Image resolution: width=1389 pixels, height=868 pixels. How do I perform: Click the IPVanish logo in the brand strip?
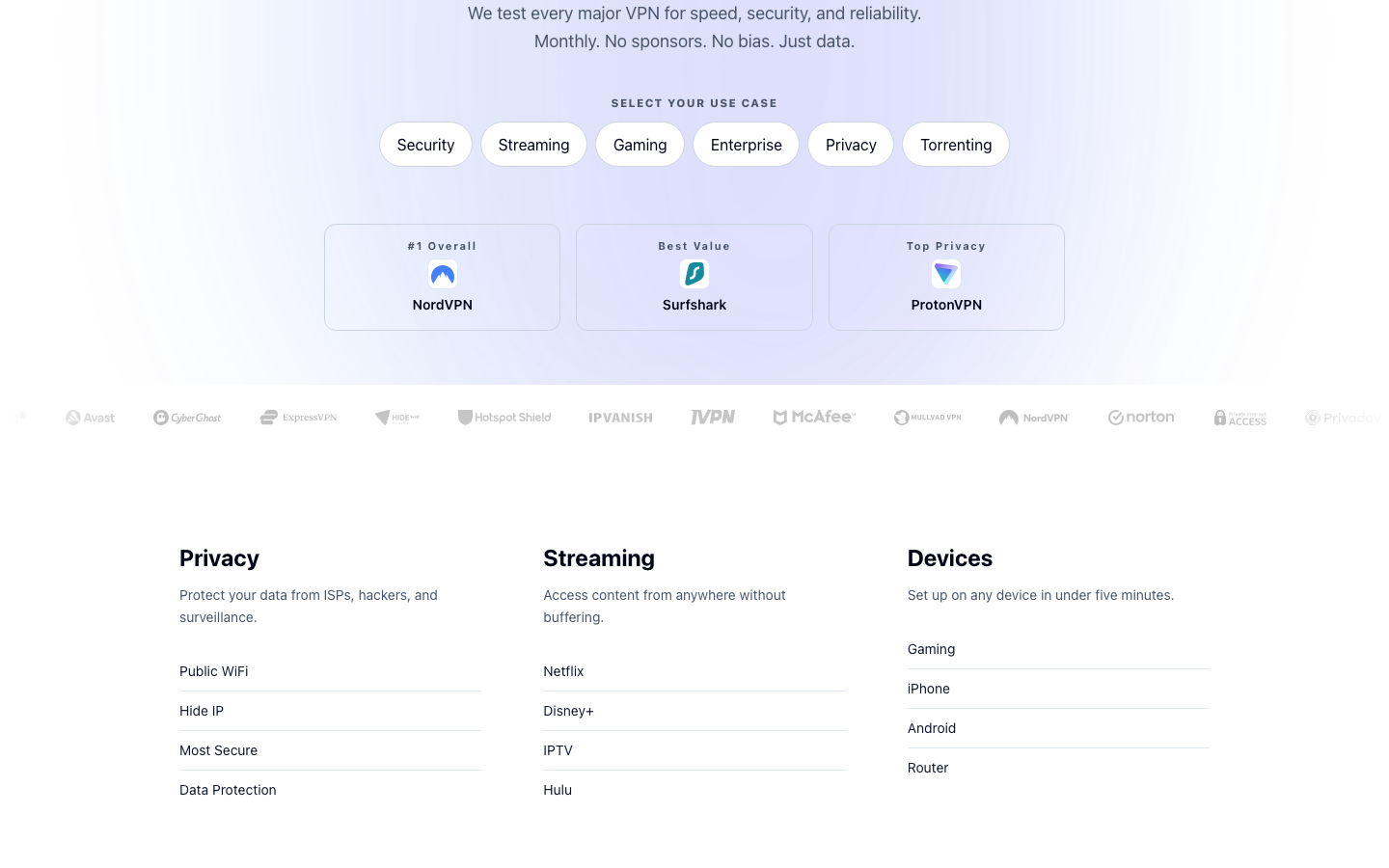click(x=620, y=418)
